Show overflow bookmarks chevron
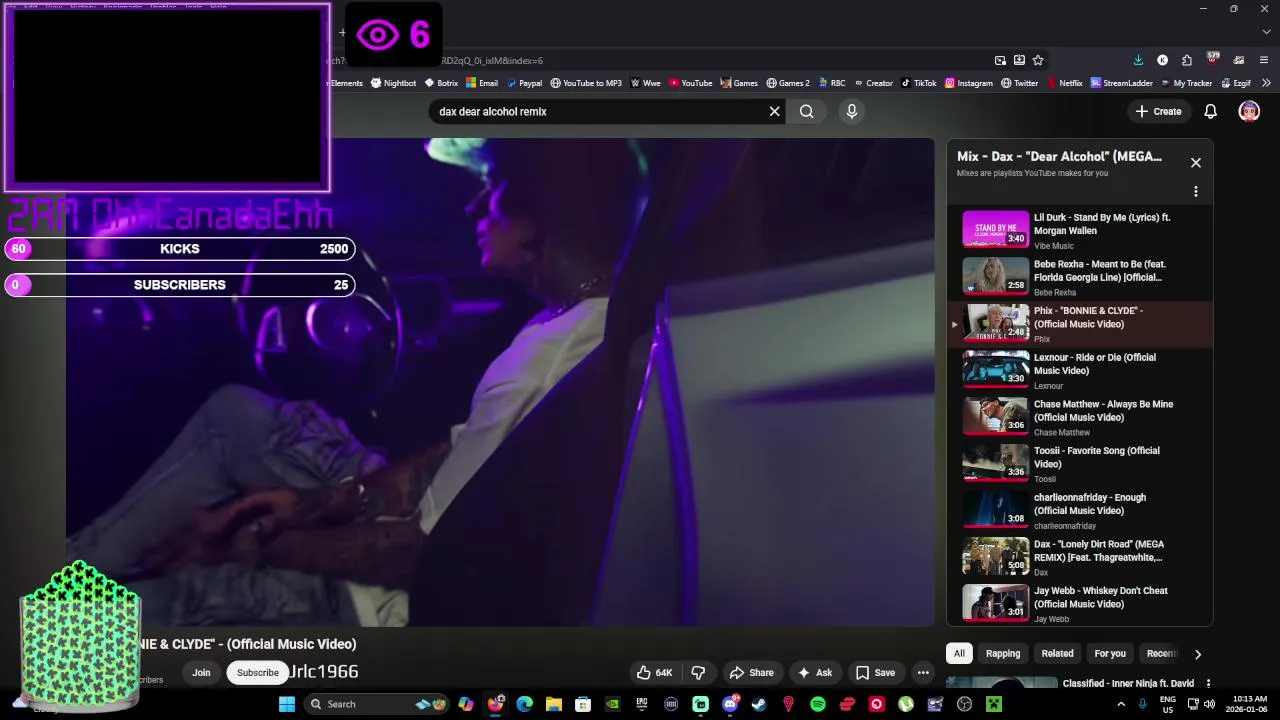 point(1266,83)
